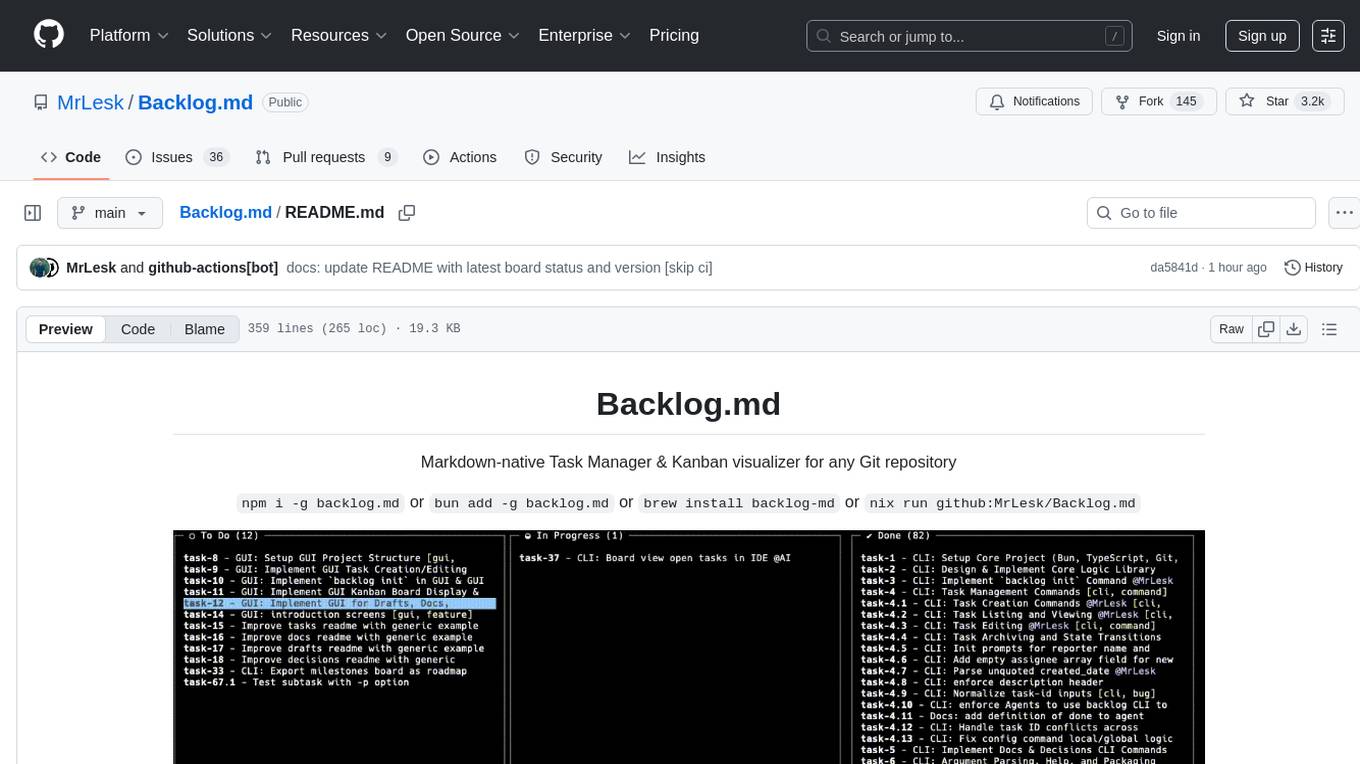The image size is (1360, 764).
Task: Open the Actions tab
Action: pos(460,157)
